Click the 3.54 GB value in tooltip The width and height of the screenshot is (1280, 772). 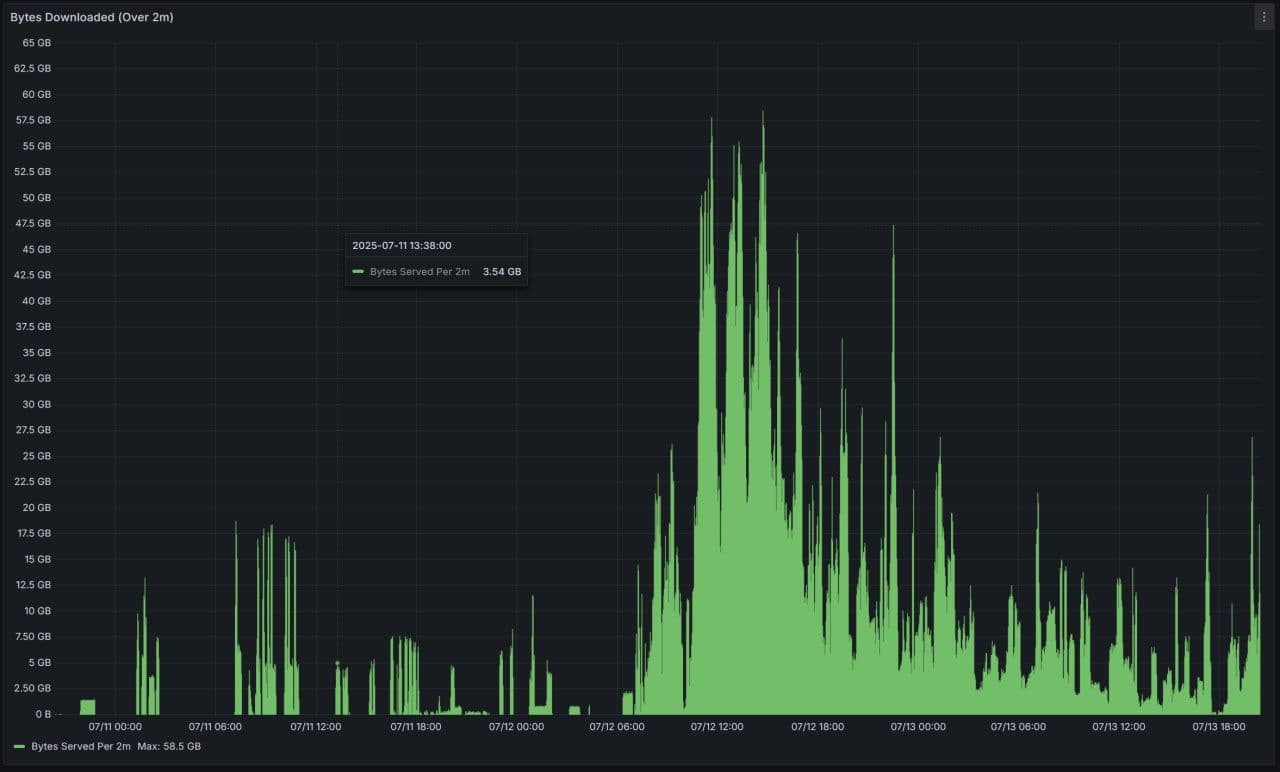[x=502, y=272]
